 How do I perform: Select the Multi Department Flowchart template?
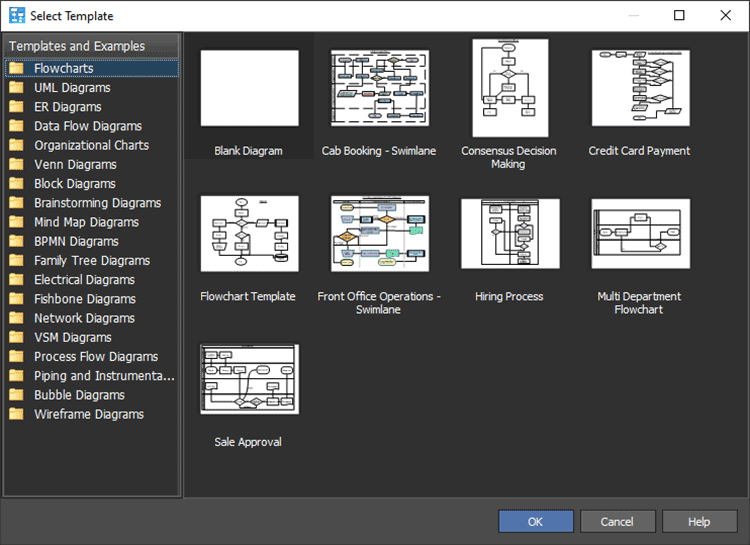point(640,234)
